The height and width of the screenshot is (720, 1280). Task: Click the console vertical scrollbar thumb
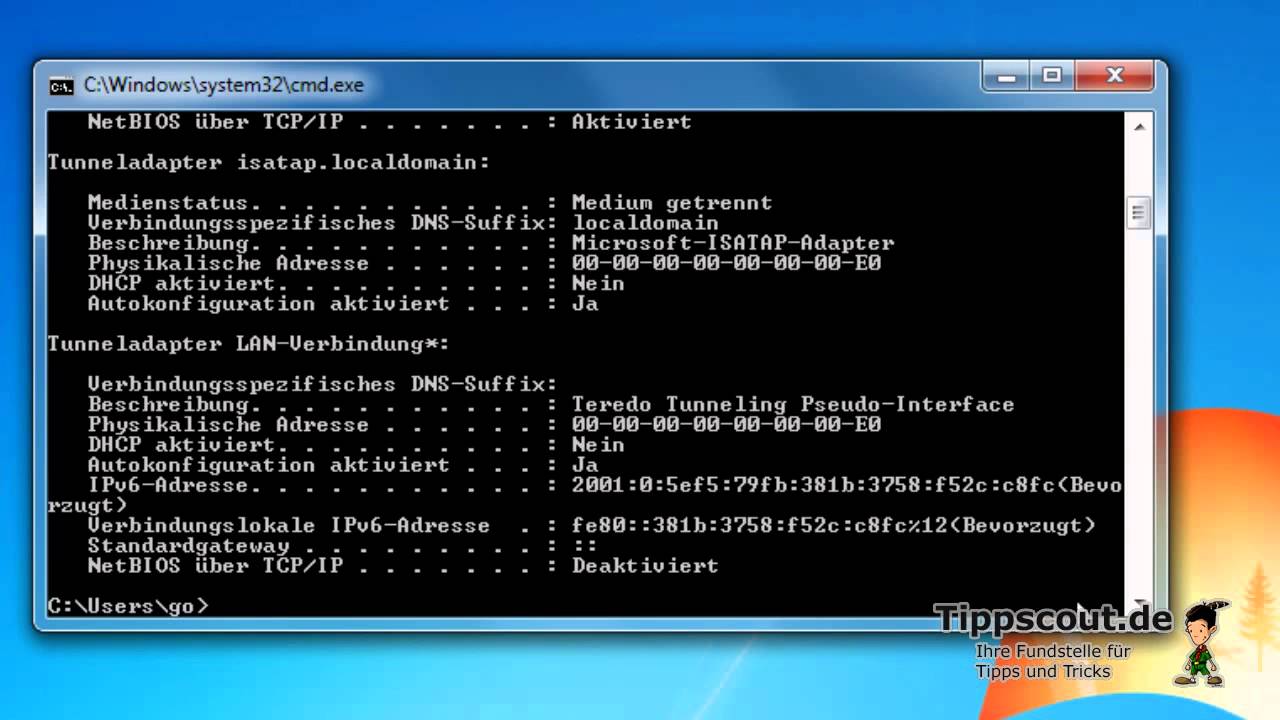tap(1138, 212)
